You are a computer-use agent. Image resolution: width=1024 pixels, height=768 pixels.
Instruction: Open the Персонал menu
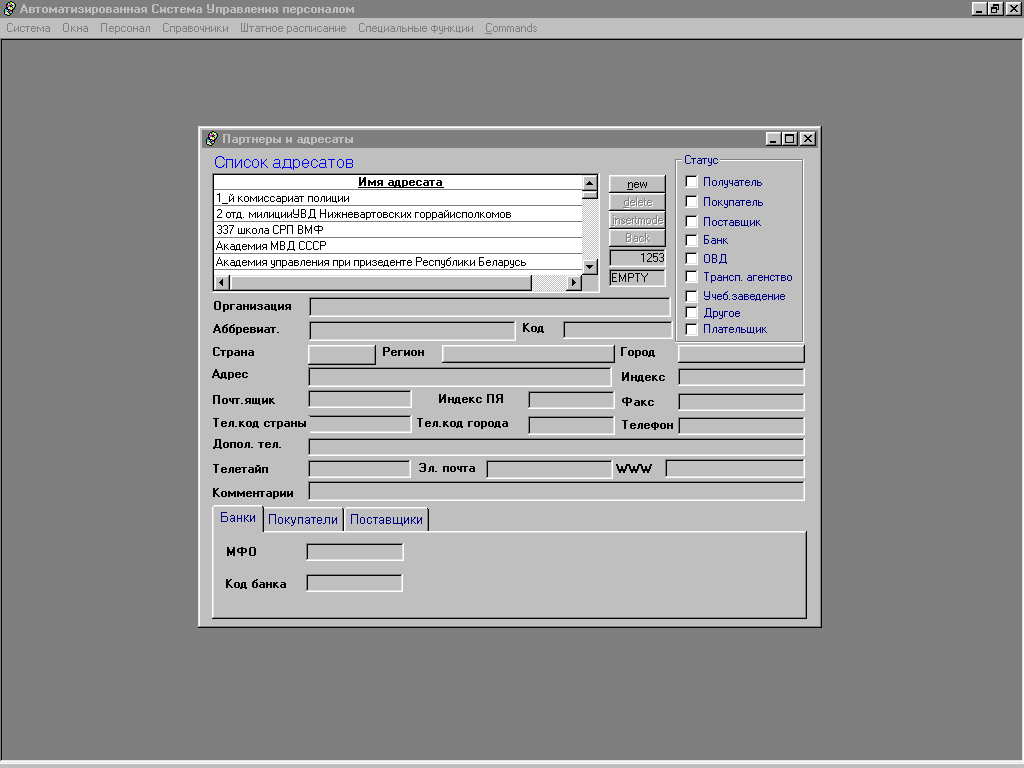coord(125,28)
